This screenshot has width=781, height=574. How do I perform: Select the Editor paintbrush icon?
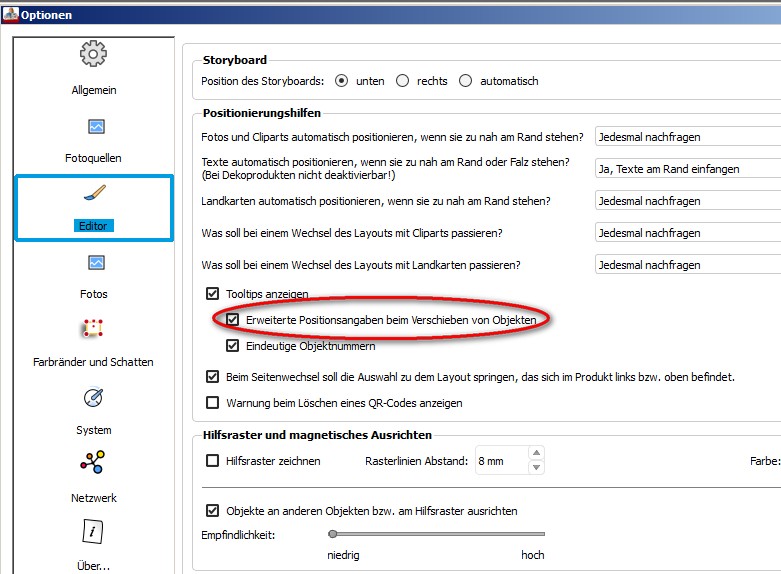[x=95, y=193]
